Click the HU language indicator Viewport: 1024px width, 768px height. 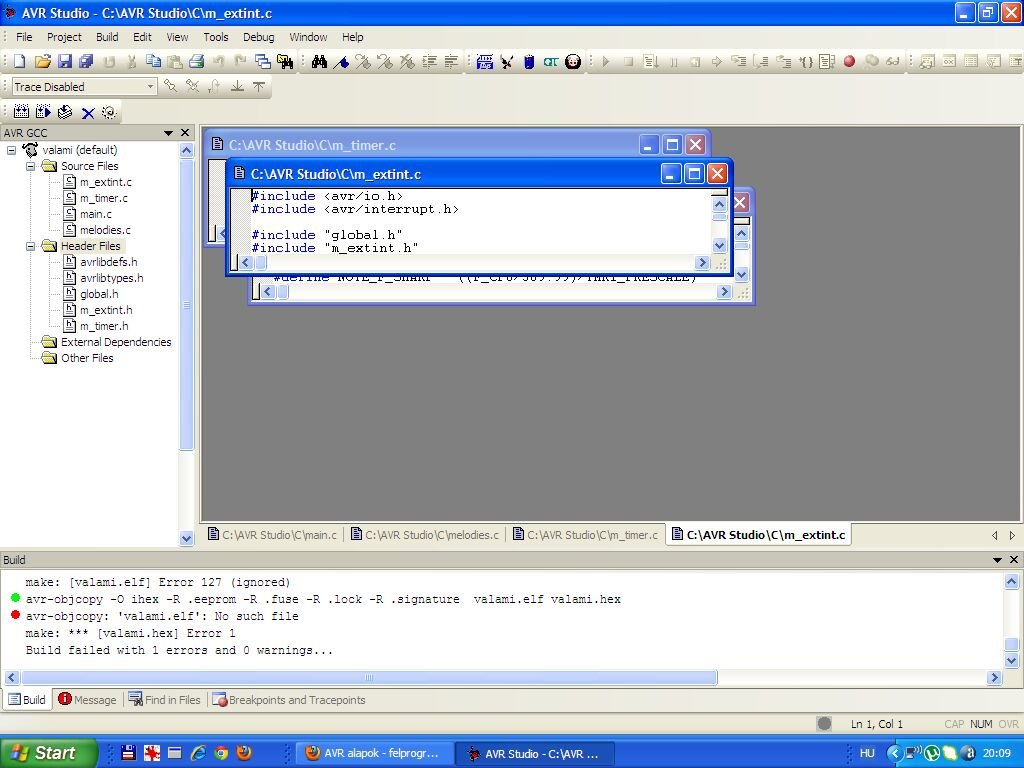coord(867,753)
